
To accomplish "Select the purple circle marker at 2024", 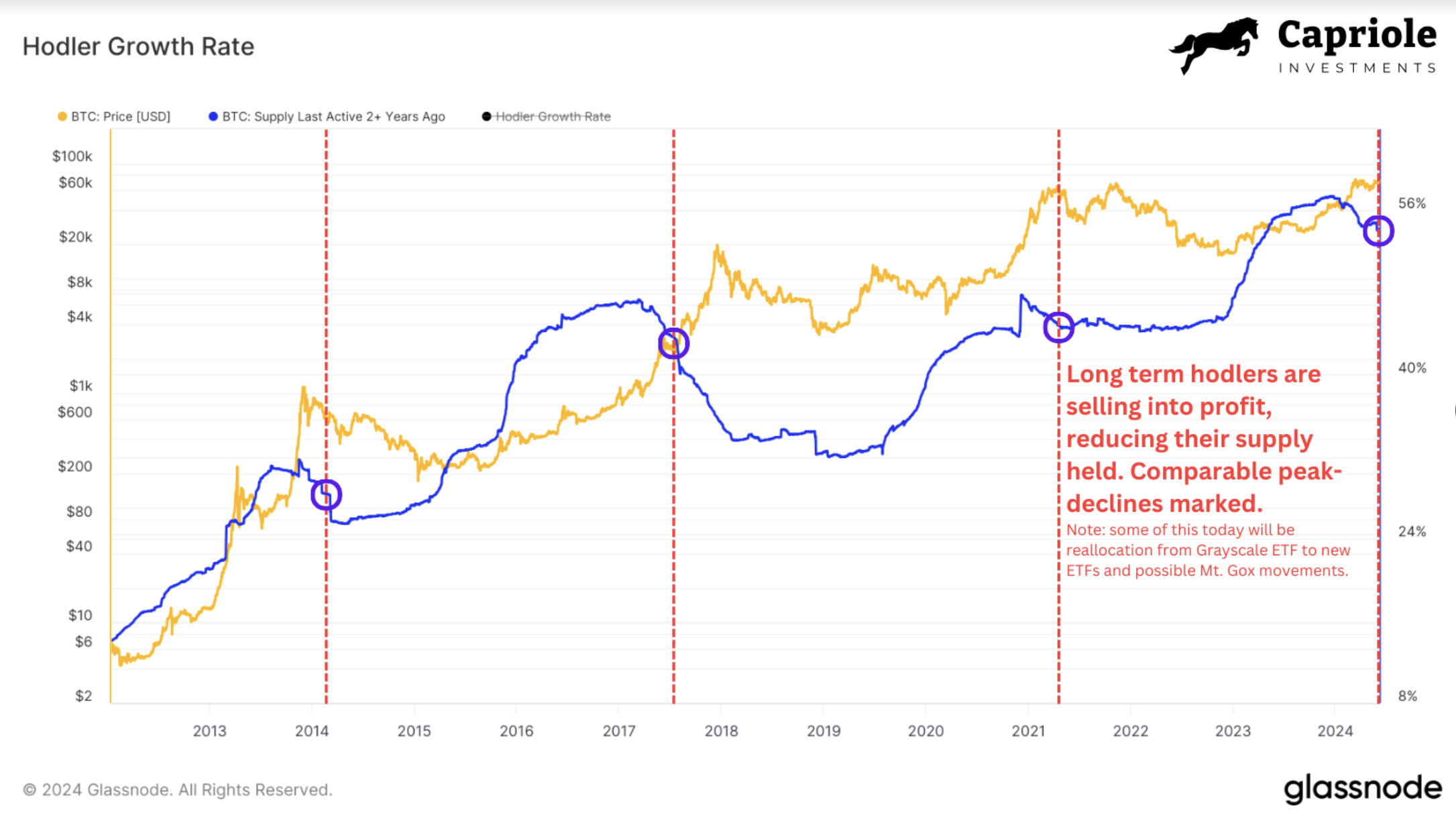I will tap(1378, 231).
